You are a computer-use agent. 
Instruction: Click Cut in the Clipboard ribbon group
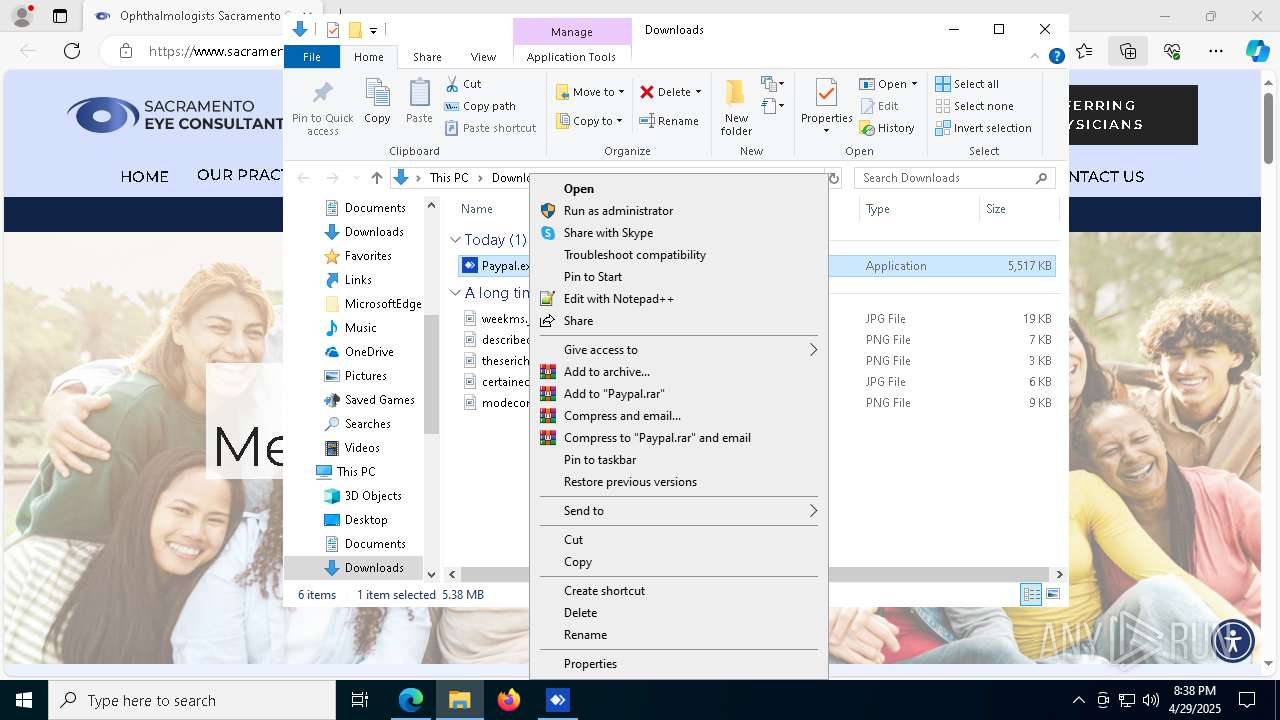[x=464, y=84]
